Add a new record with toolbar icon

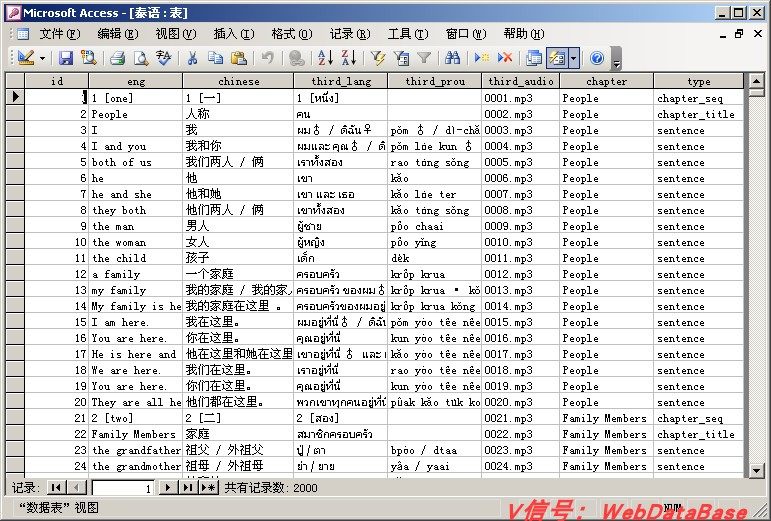click(482, 58)
